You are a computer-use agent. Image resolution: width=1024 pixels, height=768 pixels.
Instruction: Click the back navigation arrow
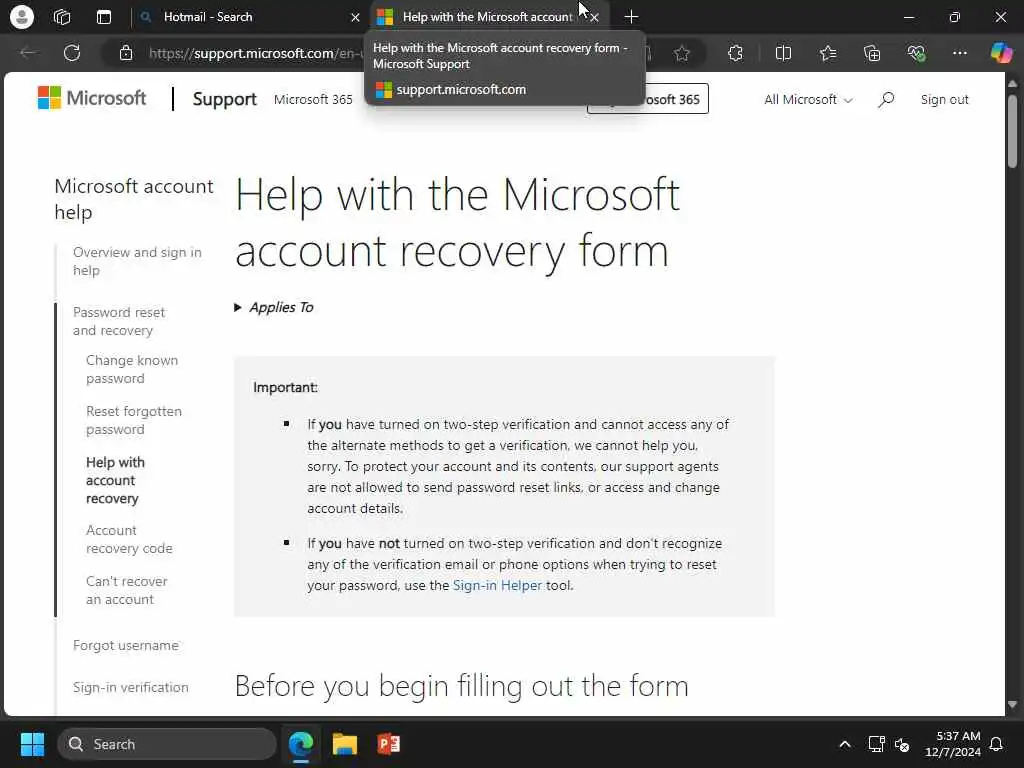click(x=27, y=53)
